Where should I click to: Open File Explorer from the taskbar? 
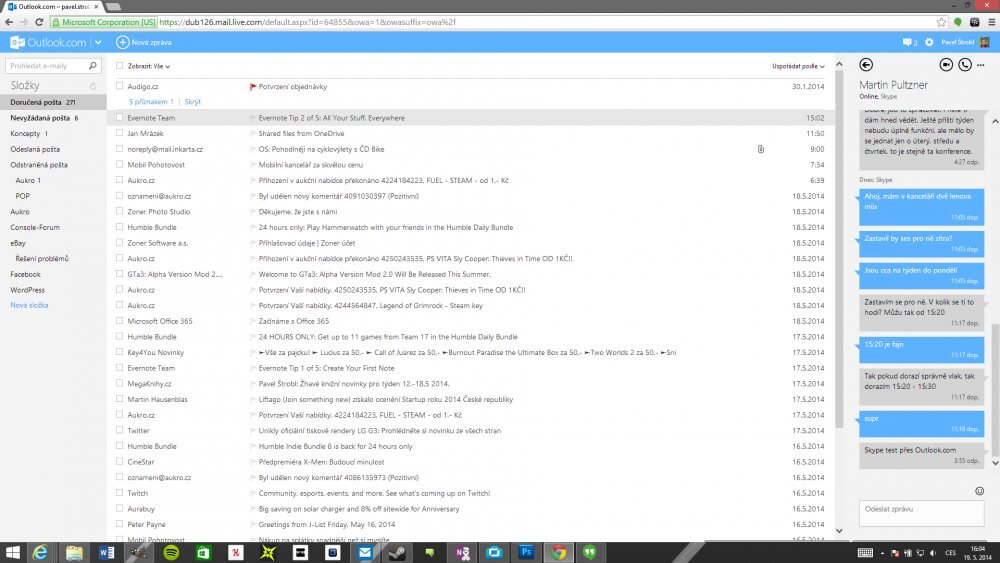click(x=74, y=552)
